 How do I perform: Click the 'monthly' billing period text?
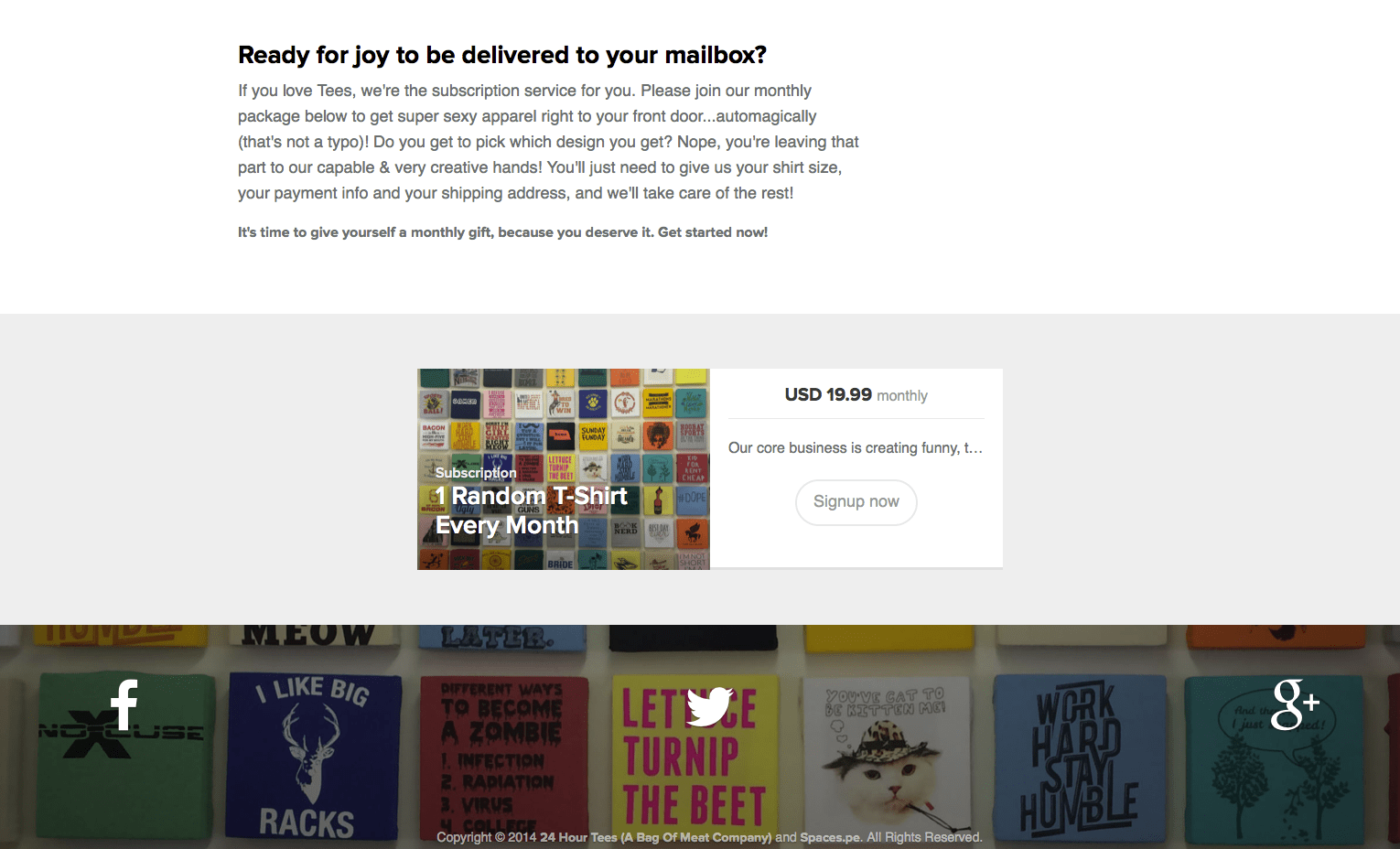pyautogui.click(x=902, y=396)
